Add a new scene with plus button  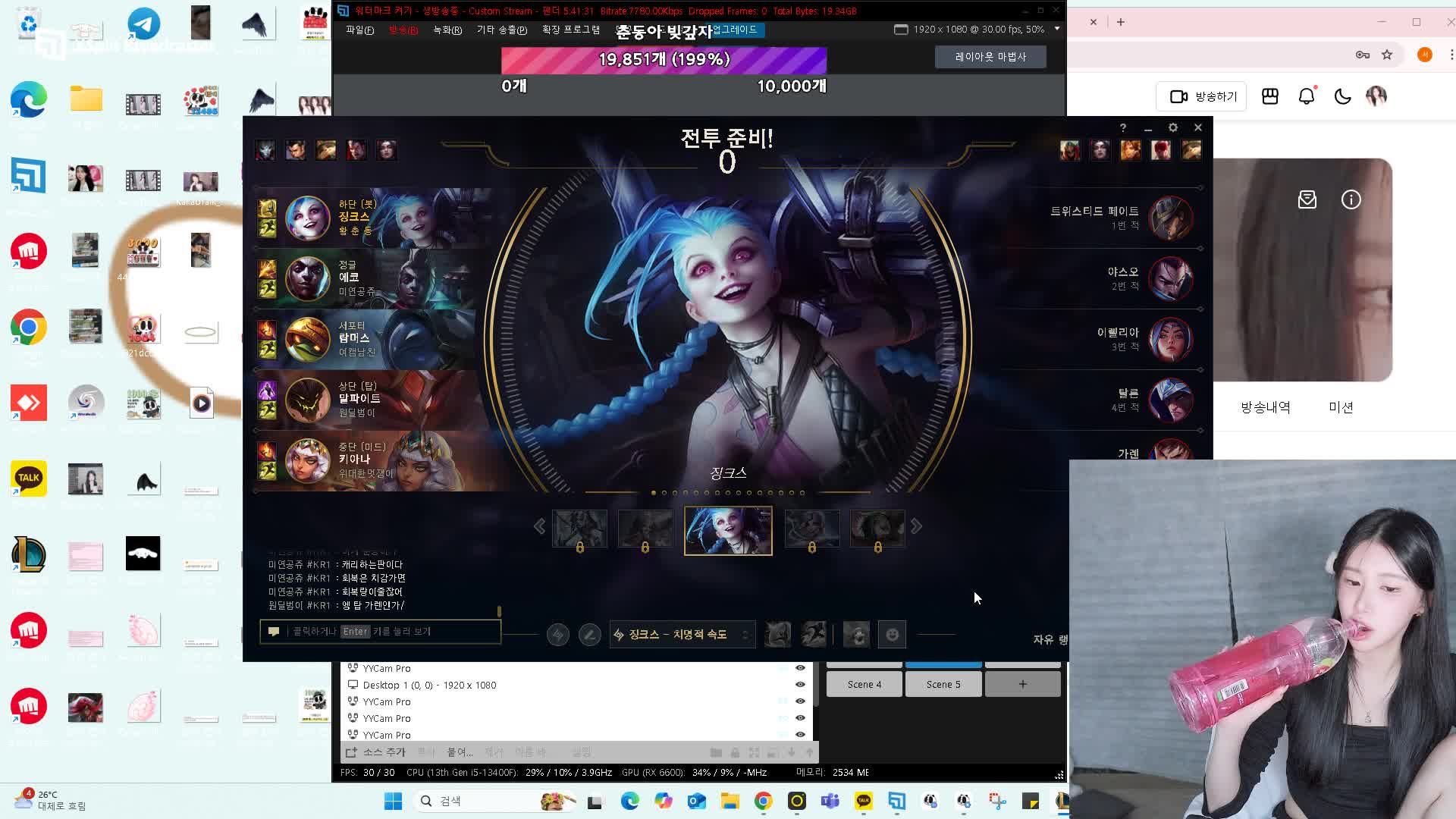(1022, 684)
